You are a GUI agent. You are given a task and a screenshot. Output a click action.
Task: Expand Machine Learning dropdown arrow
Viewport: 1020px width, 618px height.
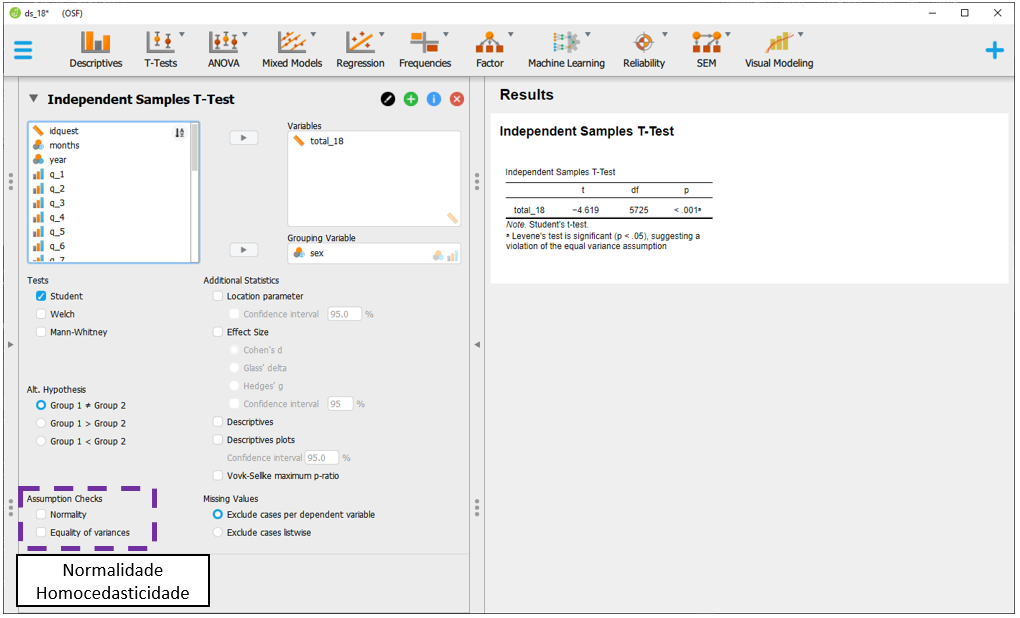coord(587,34)
